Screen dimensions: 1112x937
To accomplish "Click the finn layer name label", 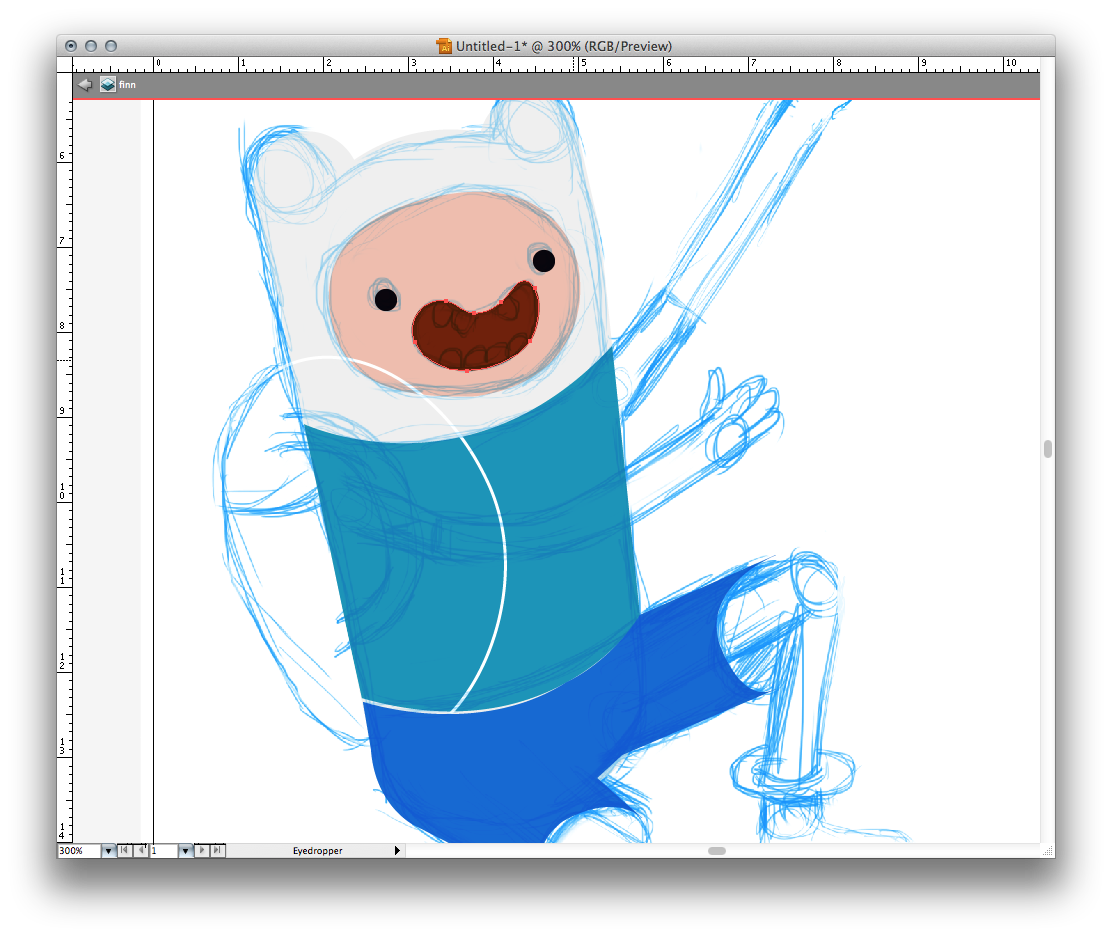I will [128, 85].
